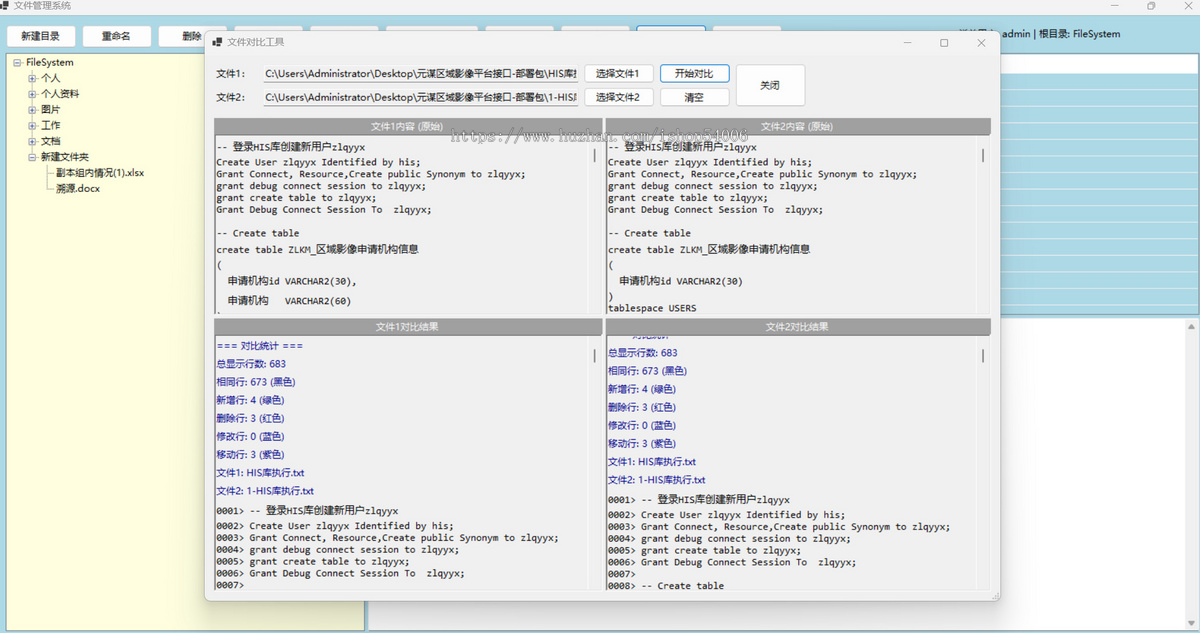Viewport: 1200px width, 633px height.
Task: Maximize the 文件对比工具 dialog window
Action: click(x=944, y=43)
